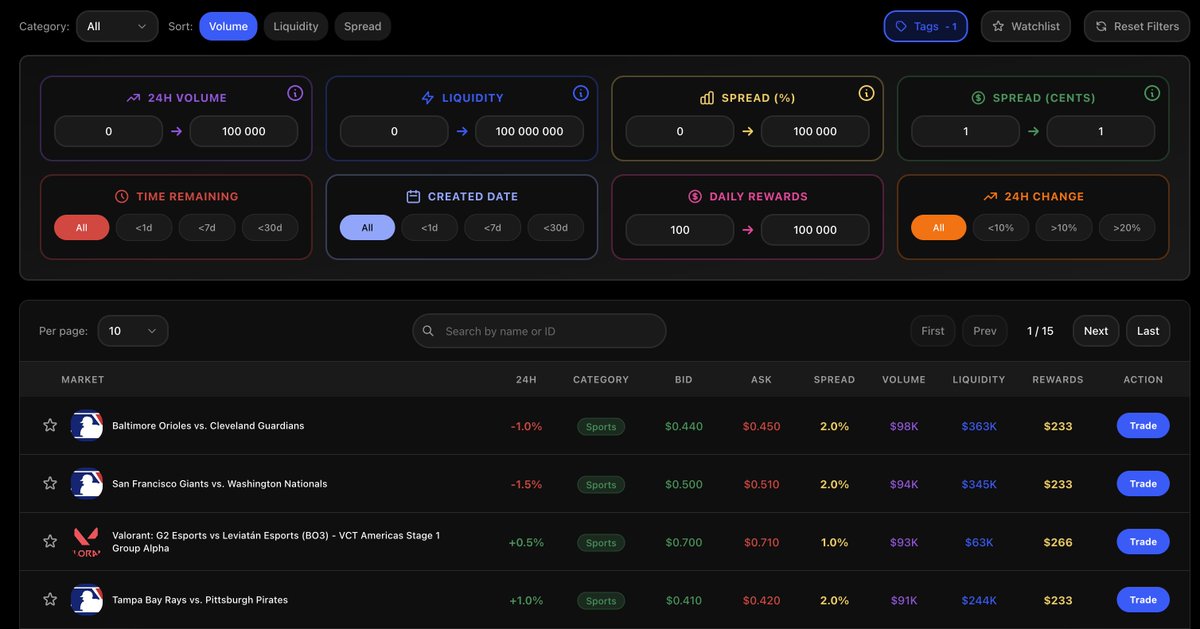
Task: Click the $266 rewards value
Action: pos(1058,543)
